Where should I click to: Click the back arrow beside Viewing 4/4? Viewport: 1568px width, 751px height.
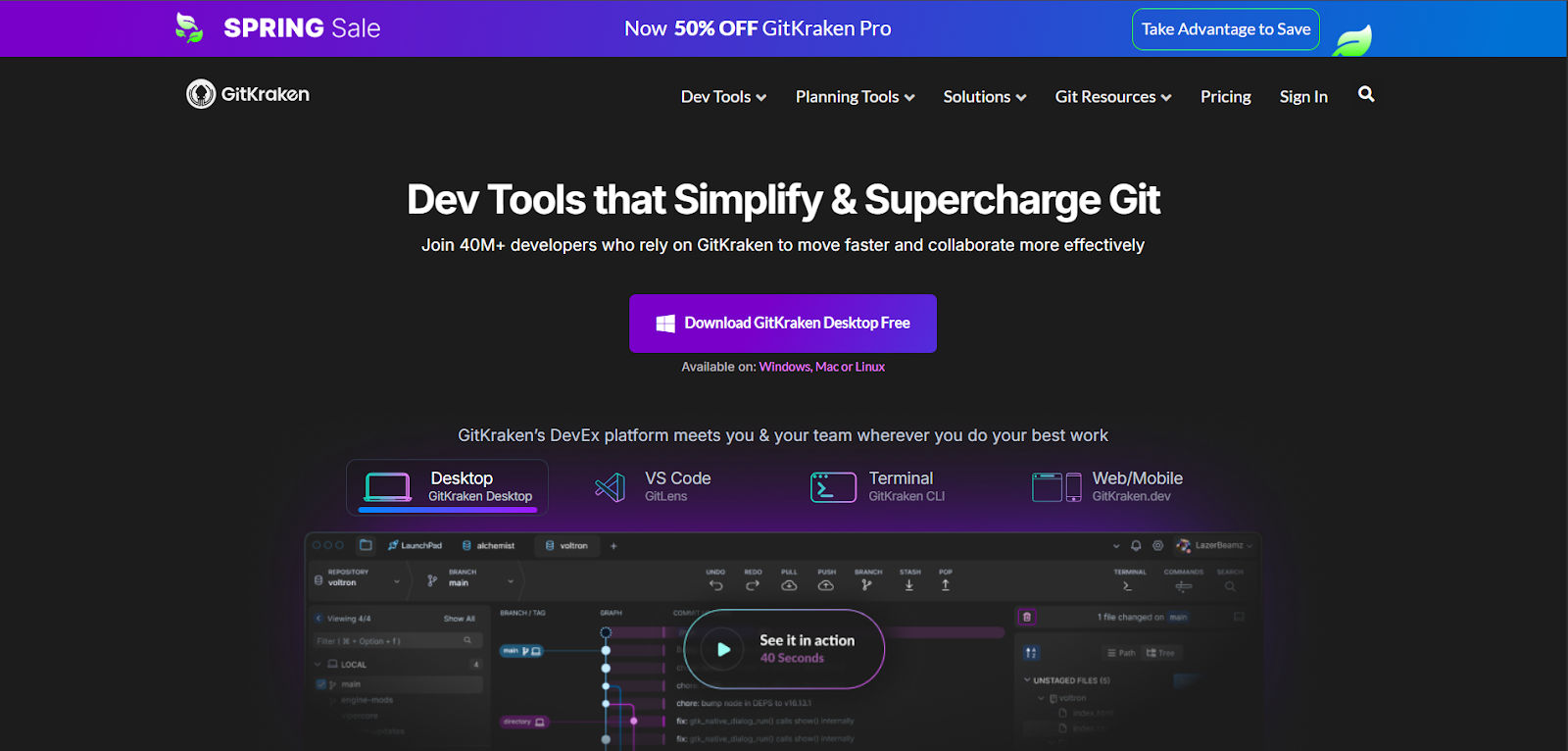(x=318, y=619)
